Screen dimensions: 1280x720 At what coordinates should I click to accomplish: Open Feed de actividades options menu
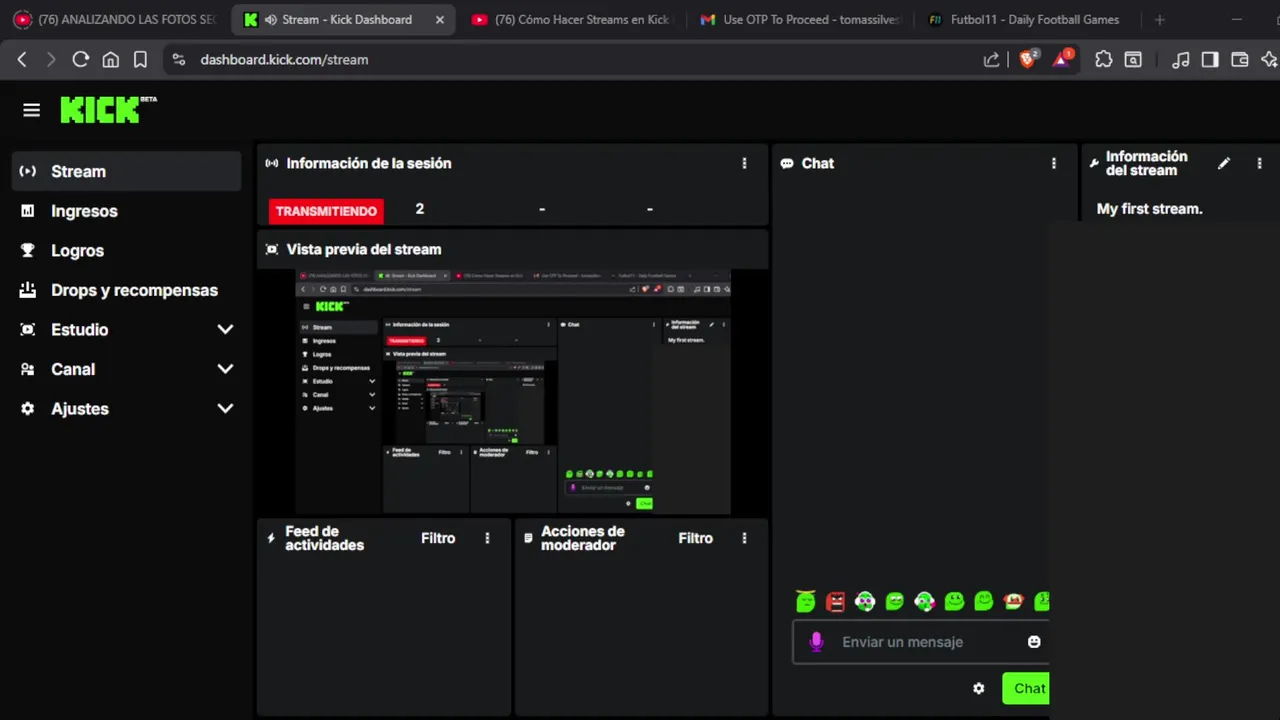pos(487,538)
